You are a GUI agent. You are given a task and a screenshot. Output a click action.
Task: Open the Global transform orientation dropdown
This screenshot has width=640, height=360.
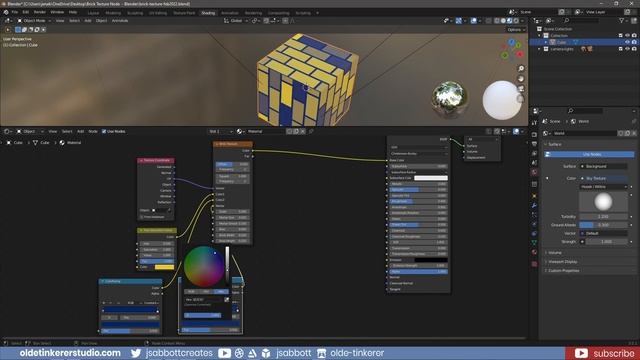coord(236,20)
